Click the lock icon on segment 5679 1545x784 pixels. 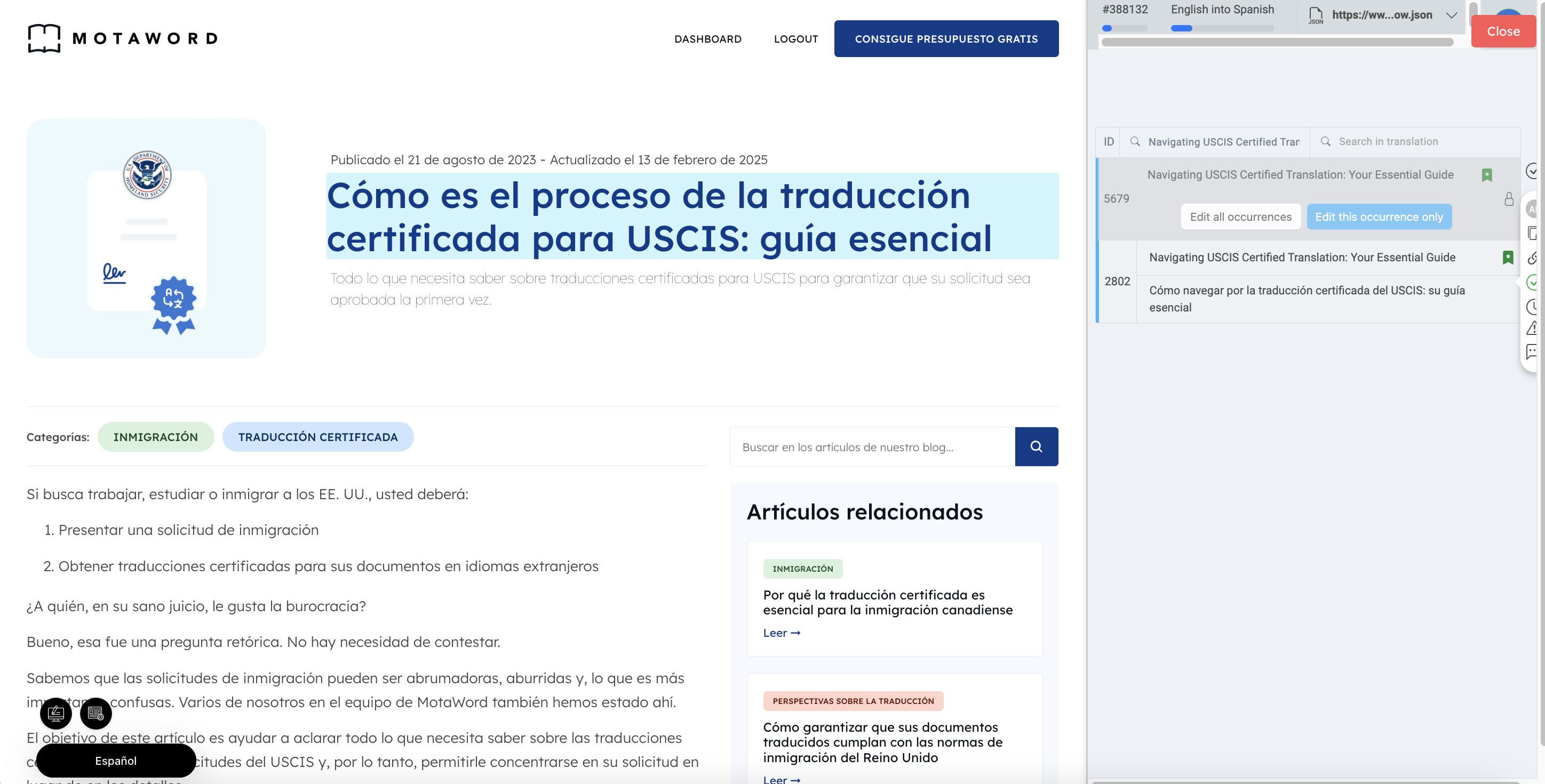pos(1509,199)
